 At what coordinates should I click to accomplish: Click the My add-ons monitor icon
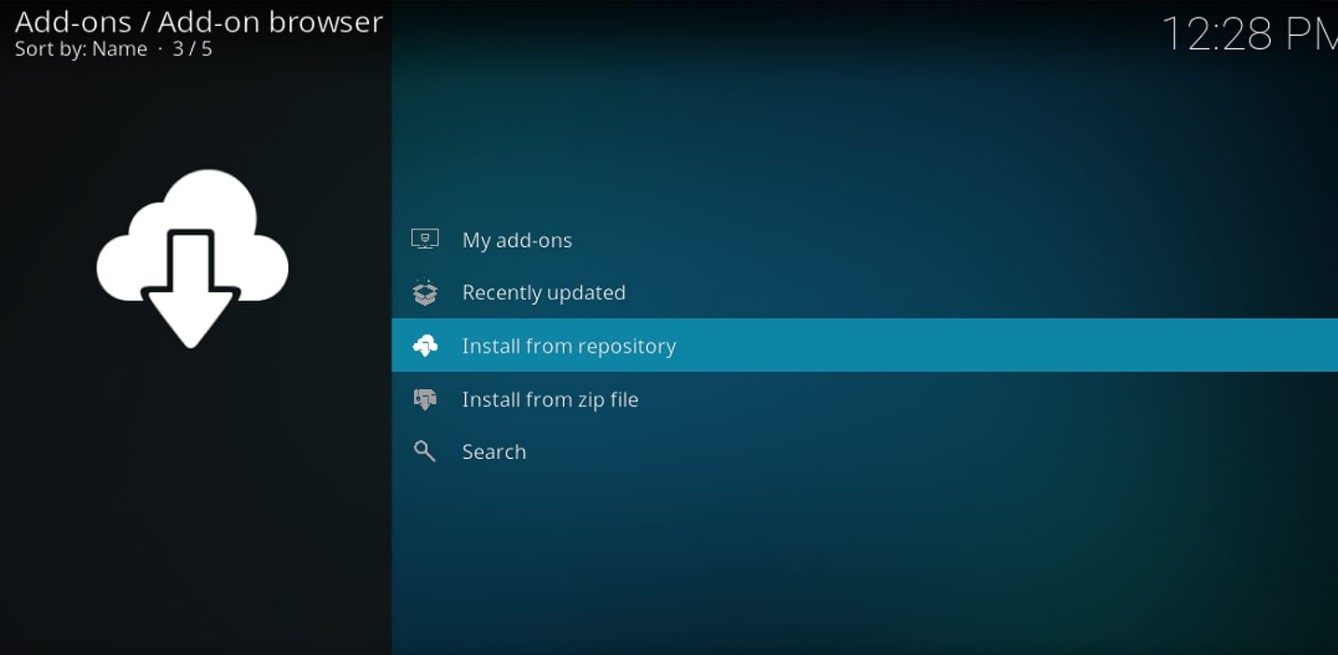(x=425, y=239)
